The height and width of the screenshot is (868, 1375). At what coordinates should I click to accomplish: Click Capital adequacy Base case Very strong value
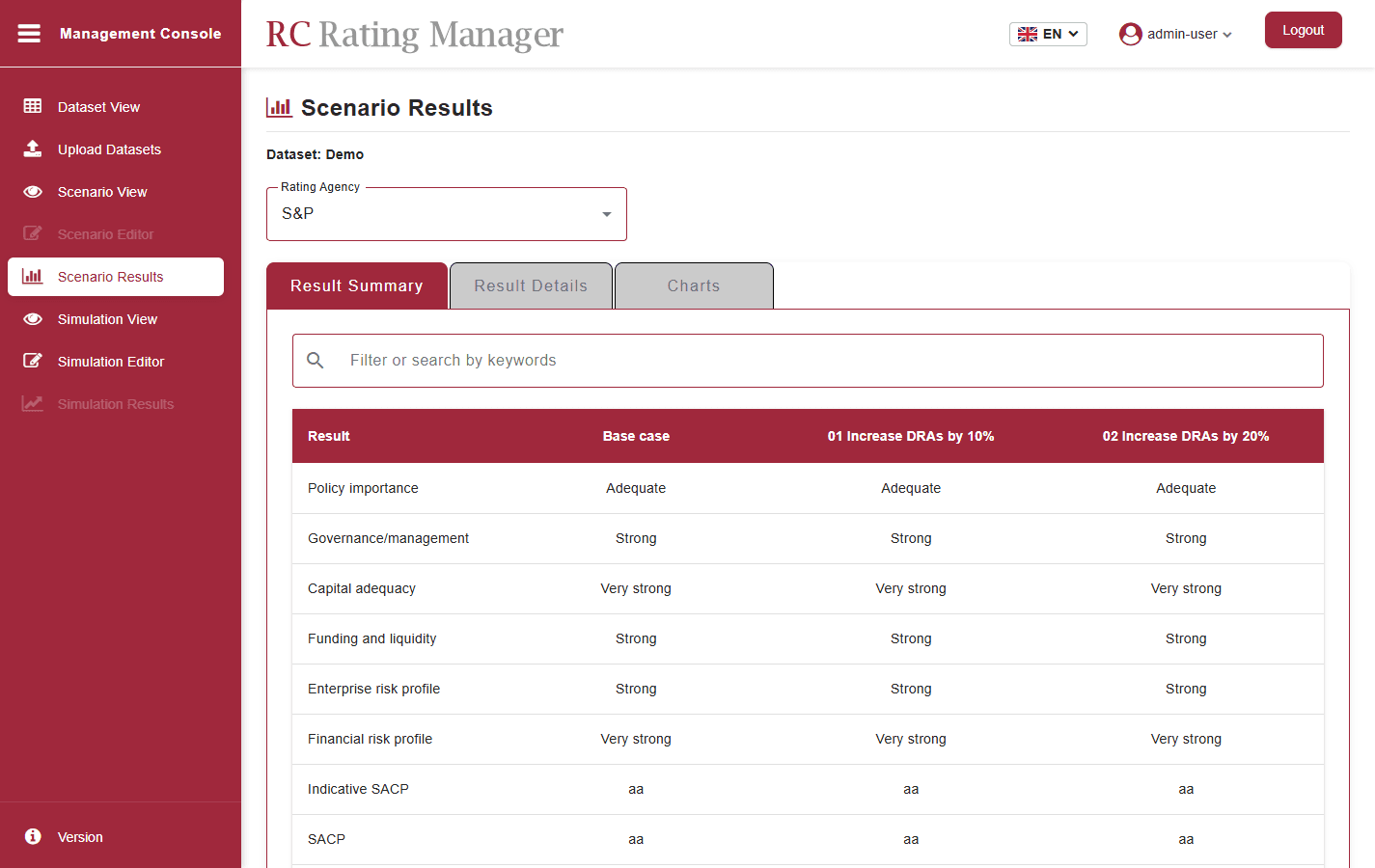coord(636,588)
